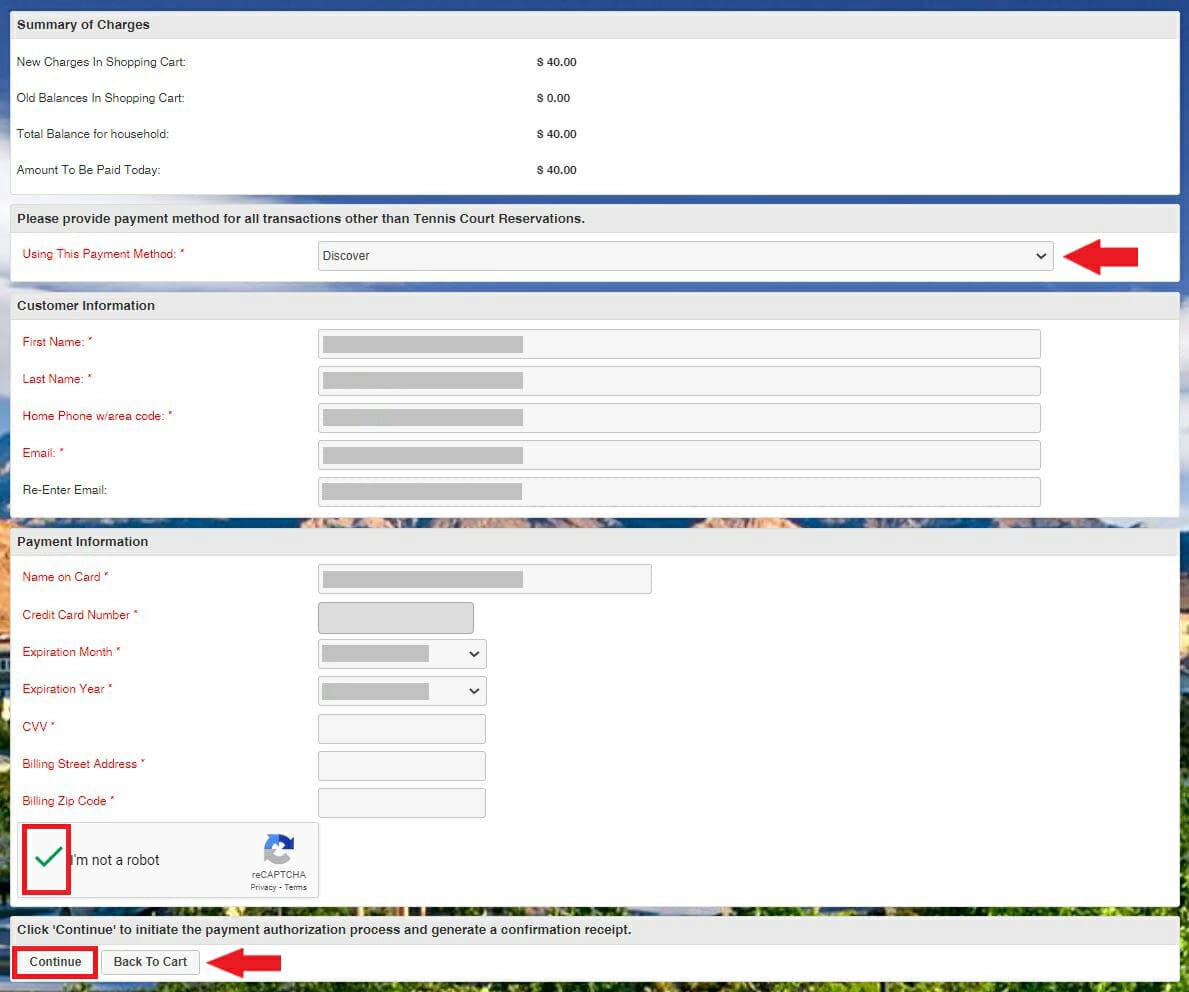Focus the Credit Card Number field
The image size is (1189, 992).
[396, 618]
